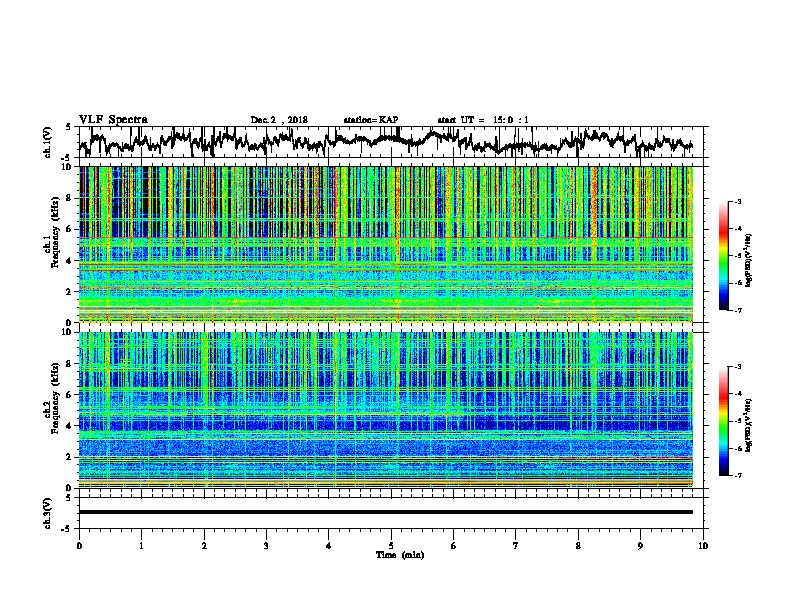Click the ch.1 colorbar log(PSD) label
Viewport: 792px width, 612px height.
tap(749, 261)
